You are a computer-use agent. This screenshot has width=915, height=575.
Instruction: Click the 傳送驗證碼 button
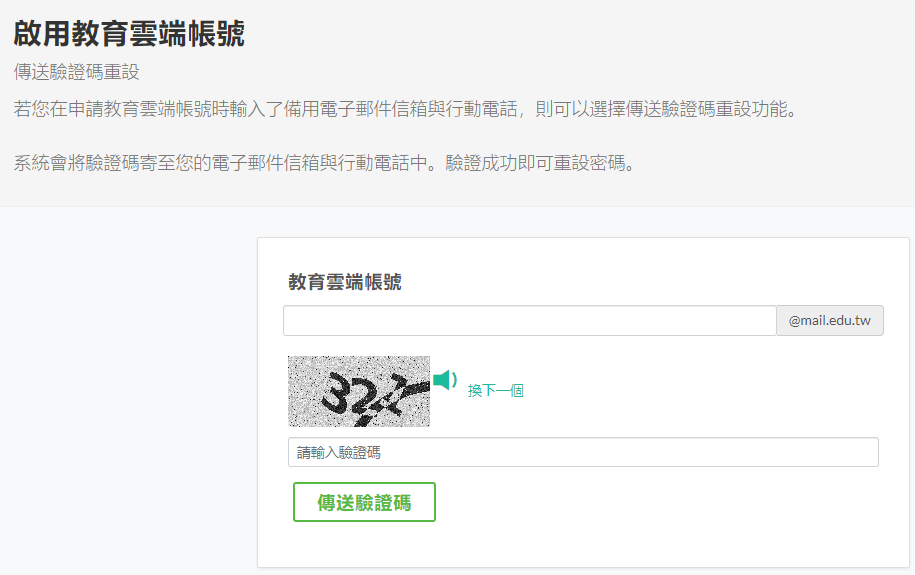tap(364, 502)
